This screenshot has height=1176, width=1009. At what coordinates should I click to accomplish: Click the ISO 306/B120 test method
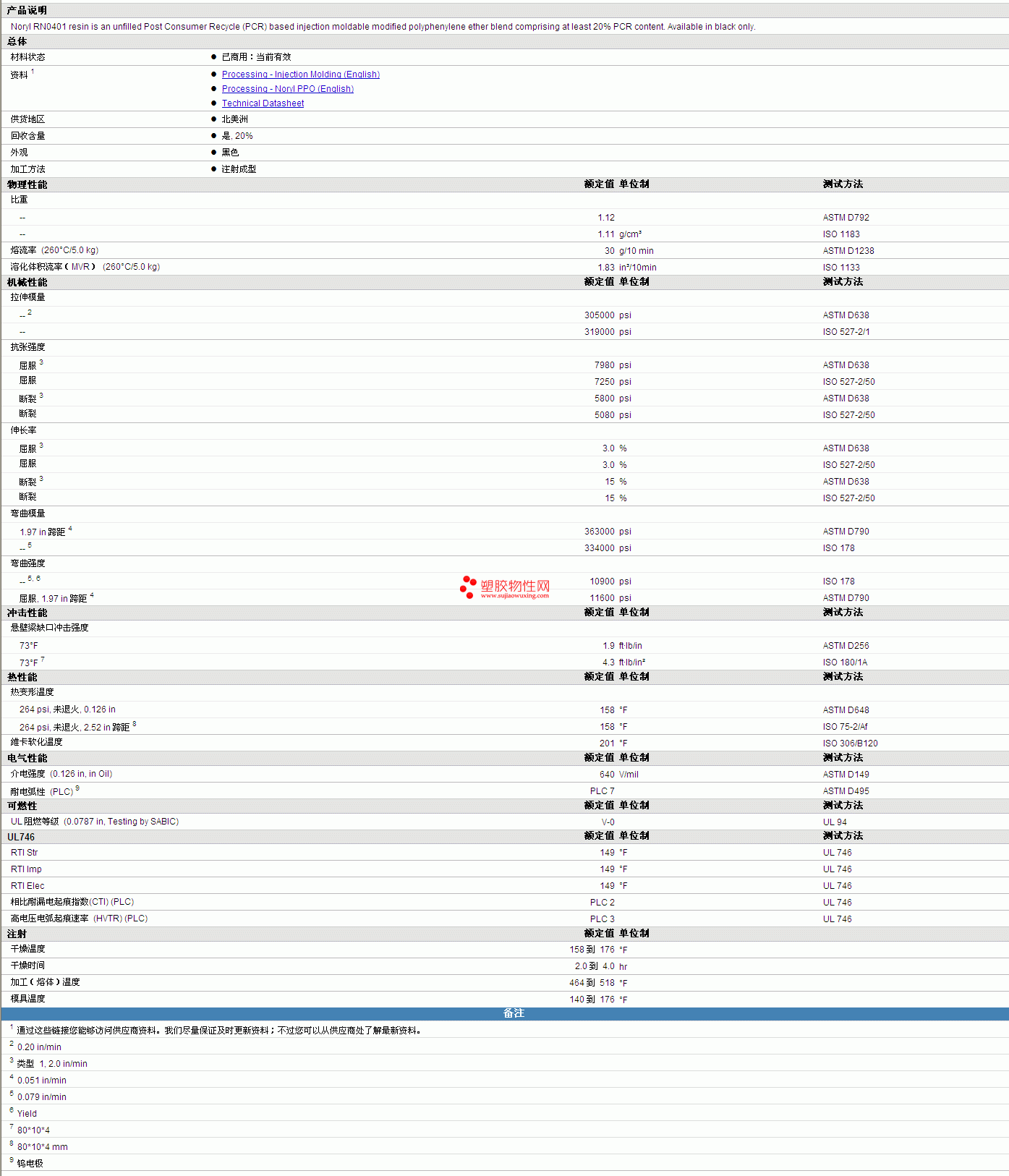[x=850, y=743]
